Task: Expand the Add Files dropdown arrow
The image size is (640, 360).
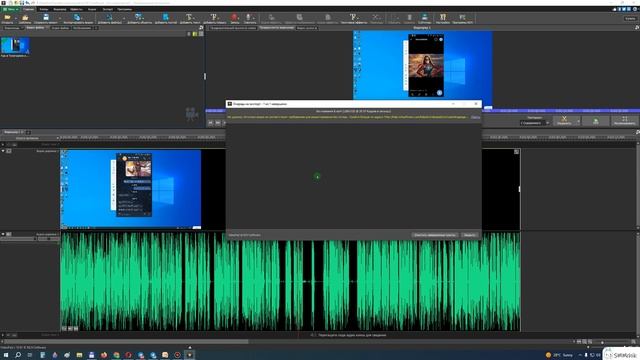Action: tap(124, 18)
